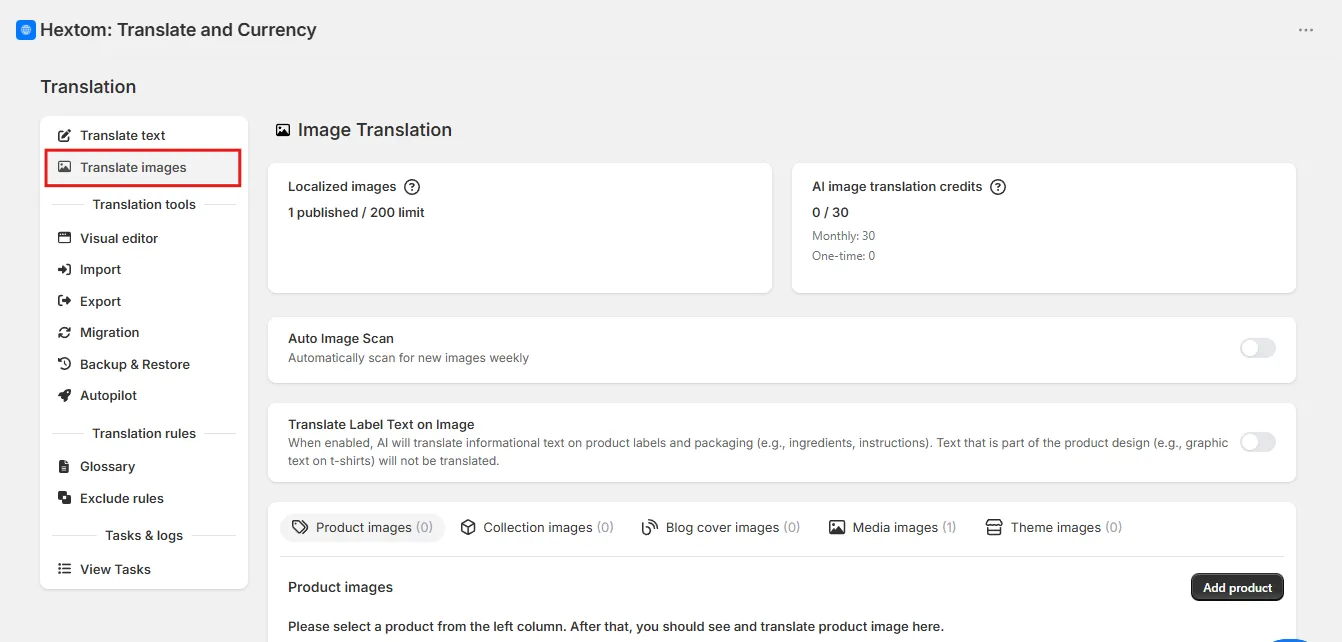Screen dimensions: 1342x642
Task: Click the Migration sync icon
Action: (x=64, y=332)
